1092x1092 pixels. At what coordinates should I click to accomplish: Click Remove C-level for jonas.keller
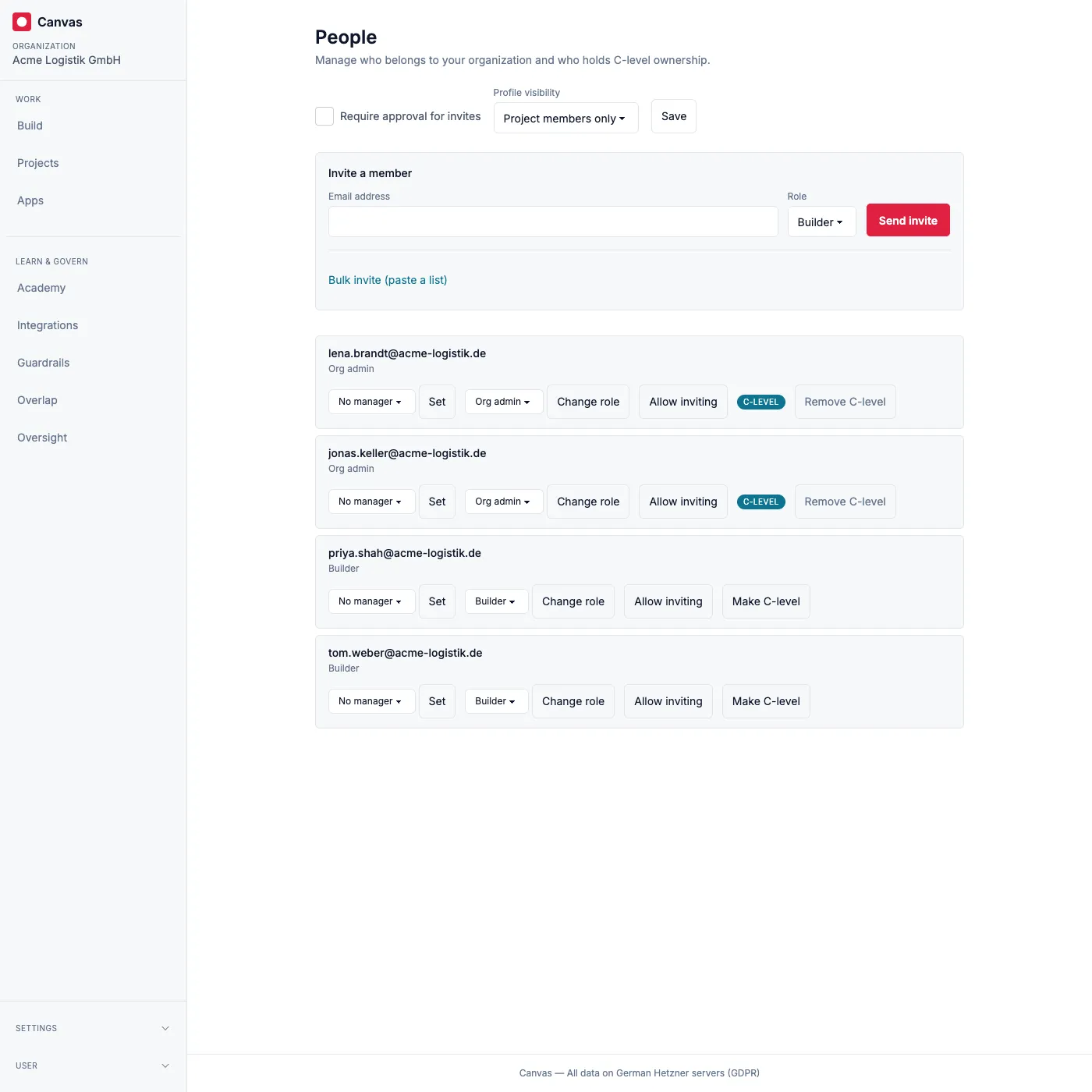click(x=845, y=502)
